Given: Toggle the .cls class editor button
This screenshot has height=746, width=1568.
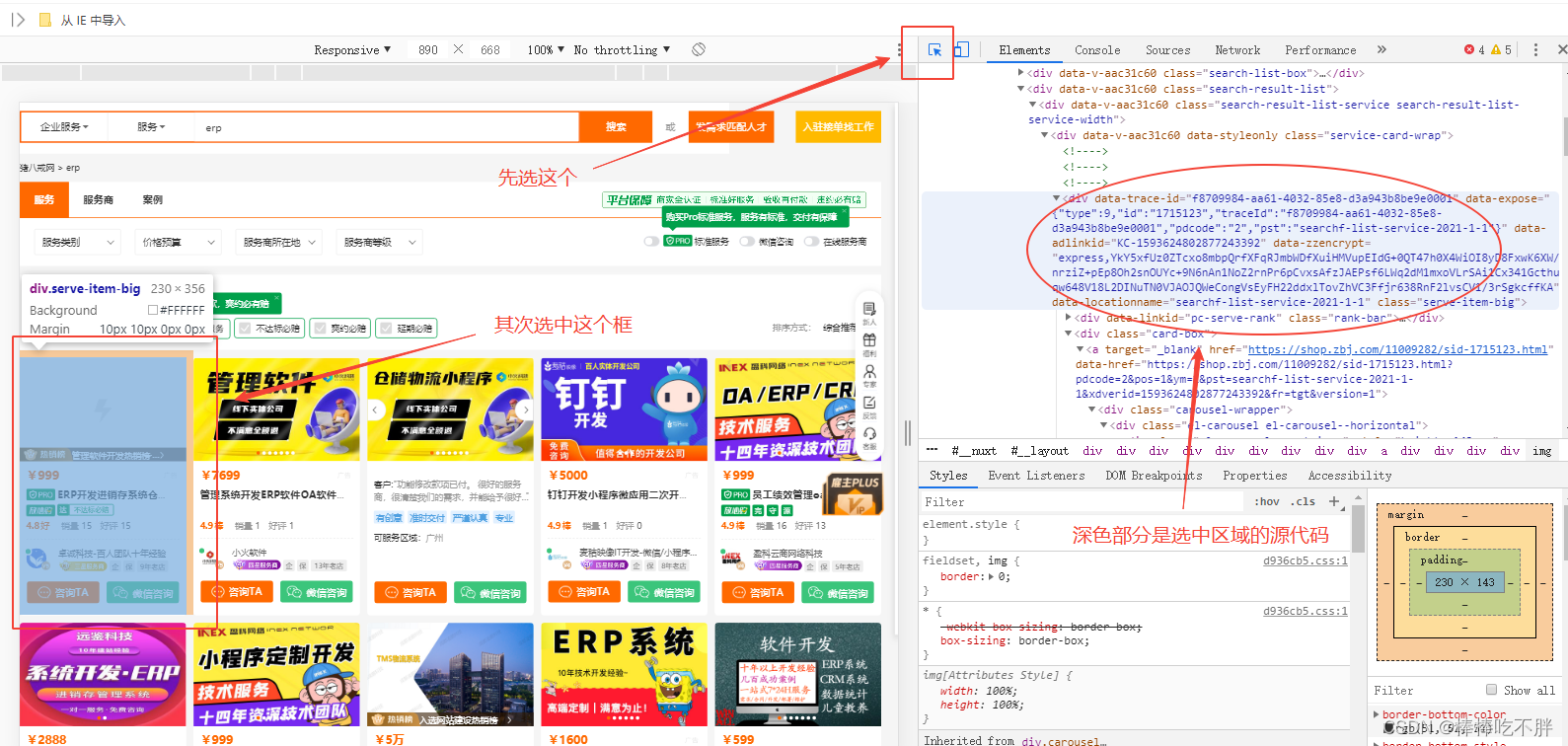Looking at the screenshot, I should pyautogui.click(x=1305, y=501).
